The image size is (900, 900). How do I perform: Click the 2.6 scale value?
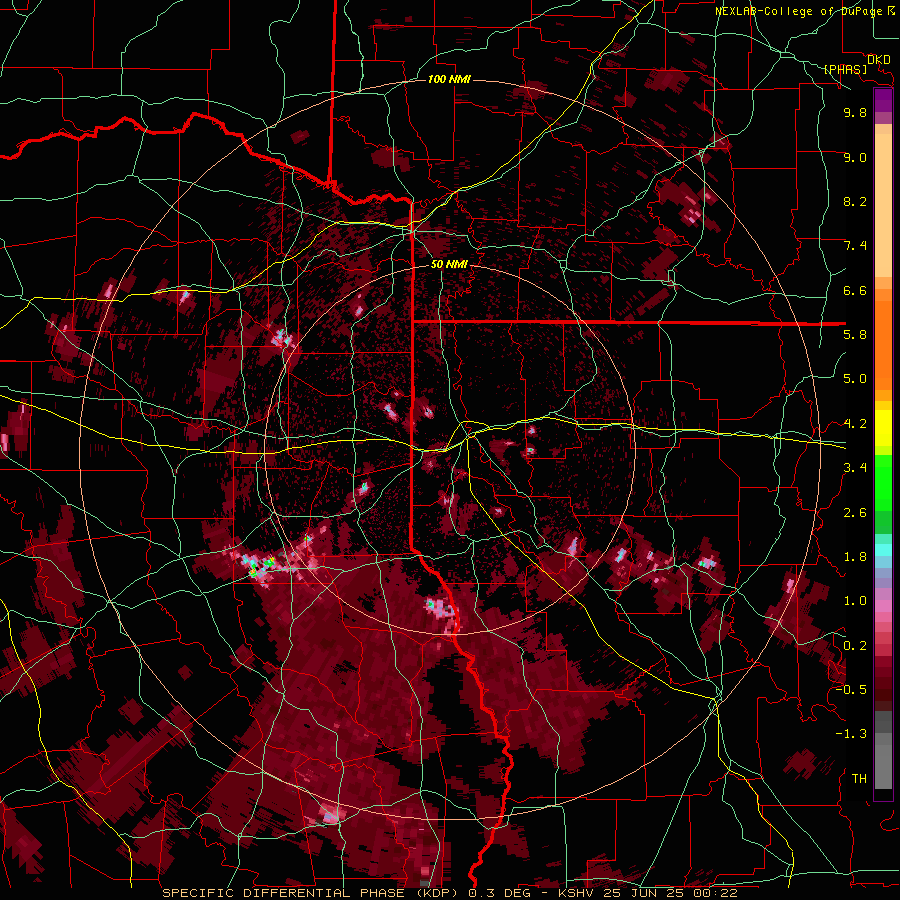pyautogui.click(x=855, y=513)
